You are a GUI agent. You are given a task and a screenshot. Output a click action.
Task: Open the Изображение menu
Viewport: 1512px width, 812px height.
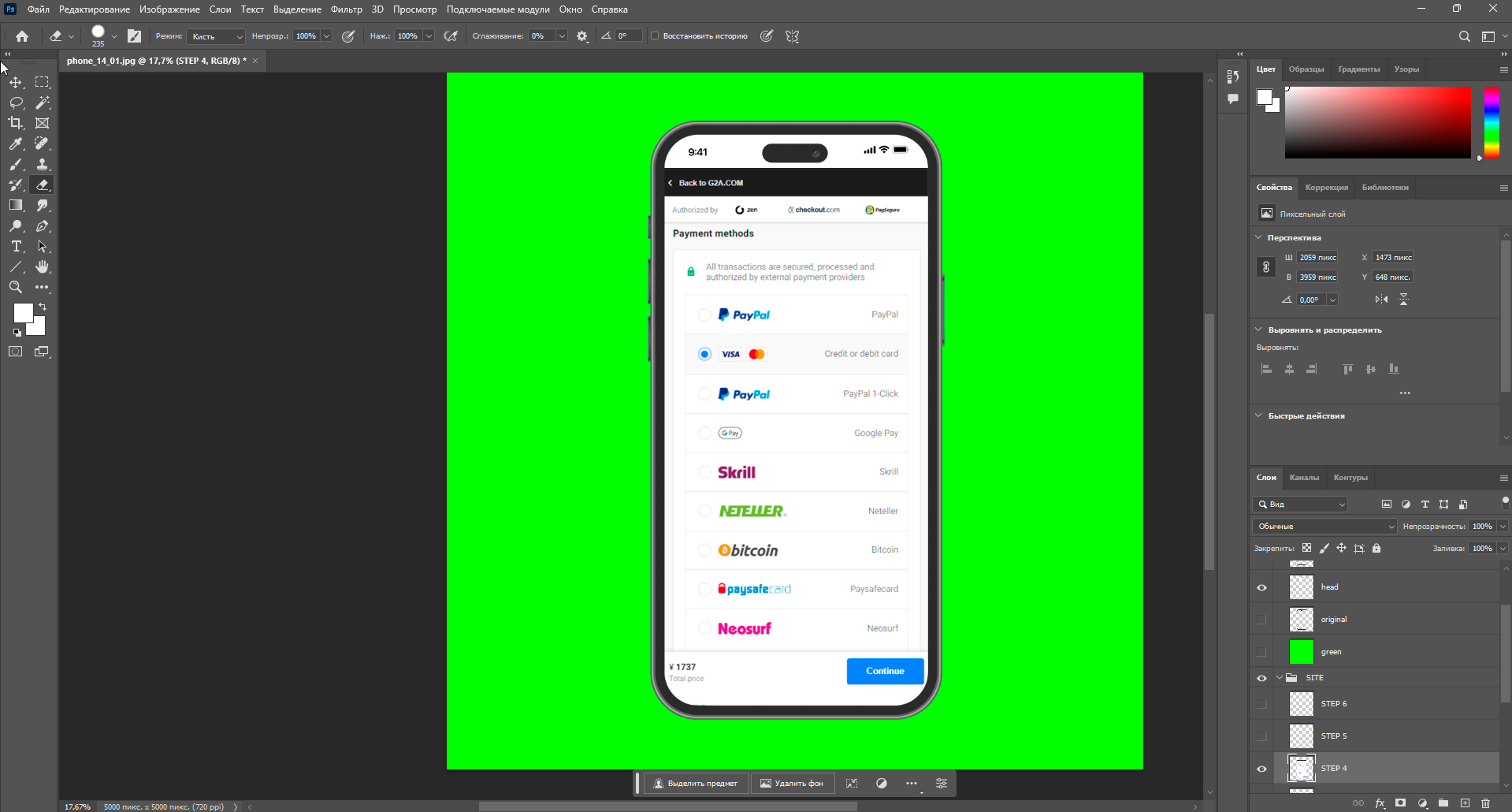click(169, 9)
